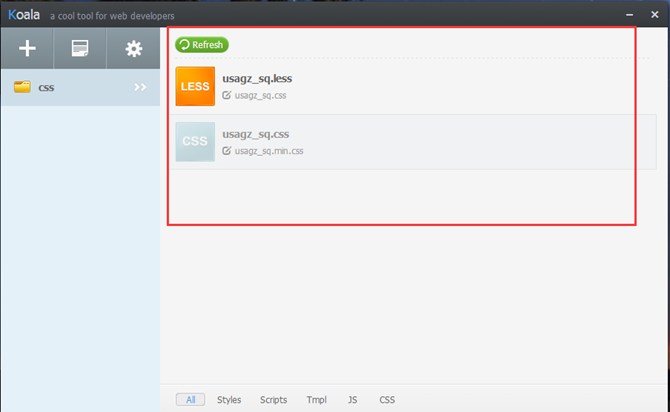The image size is (670, 412).
Task: Click the usagz_sq.min.css output path text
Action: 269,151
